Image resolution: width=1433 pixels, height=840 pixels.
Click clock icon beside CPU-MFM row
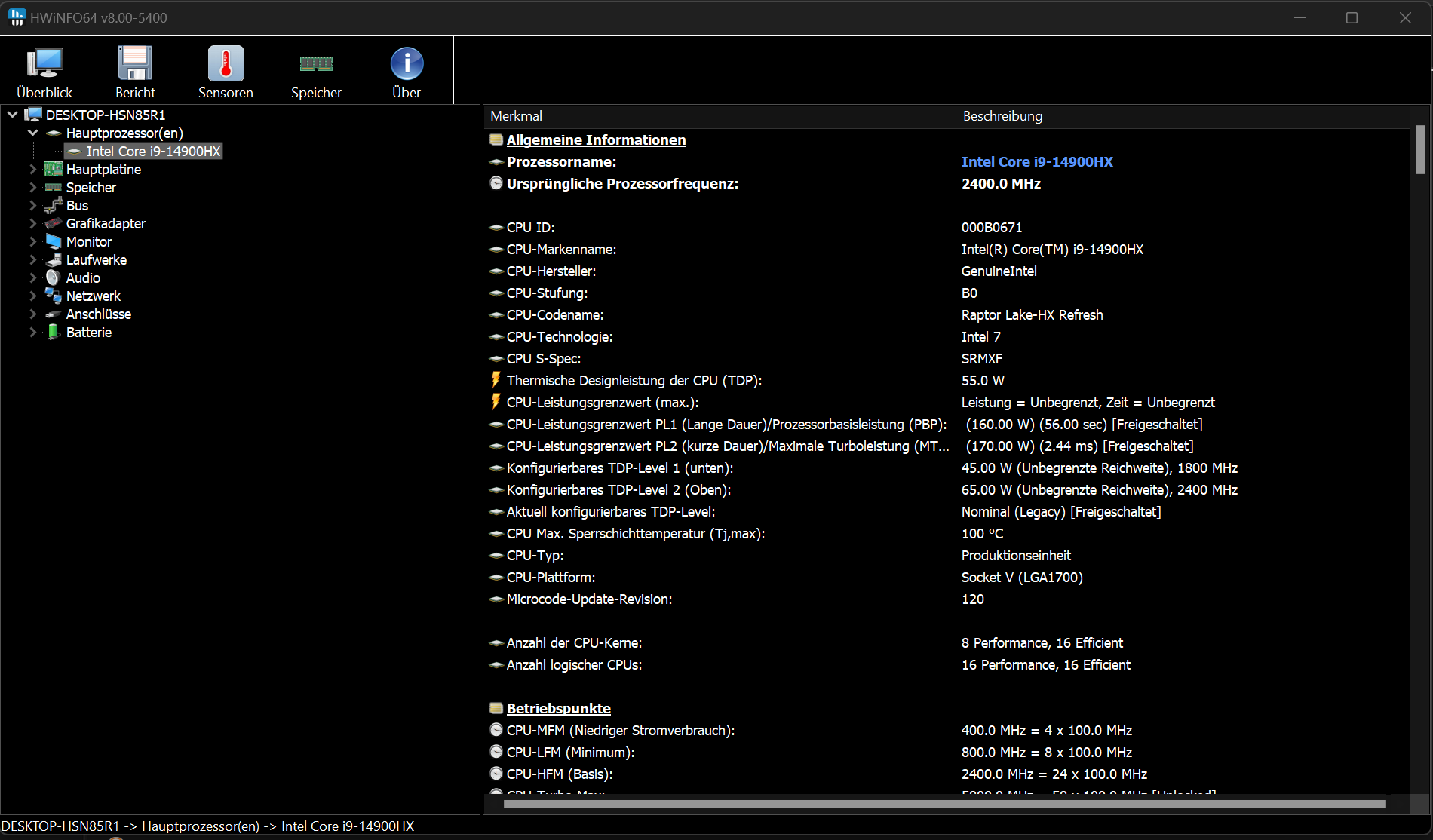point(496,730)
